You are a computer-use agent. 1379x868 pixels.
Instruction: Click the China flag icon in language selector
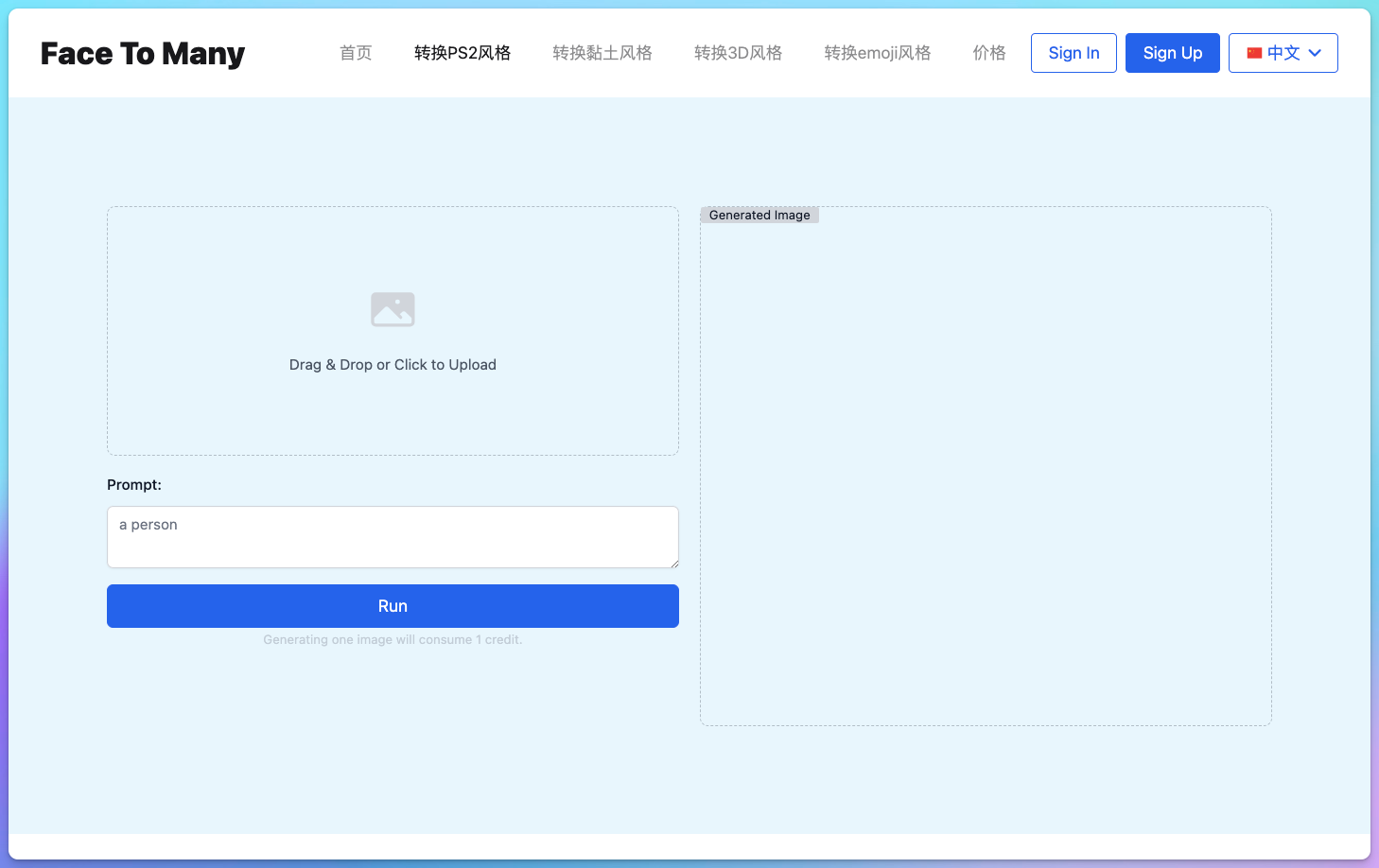pos(1254,53)
